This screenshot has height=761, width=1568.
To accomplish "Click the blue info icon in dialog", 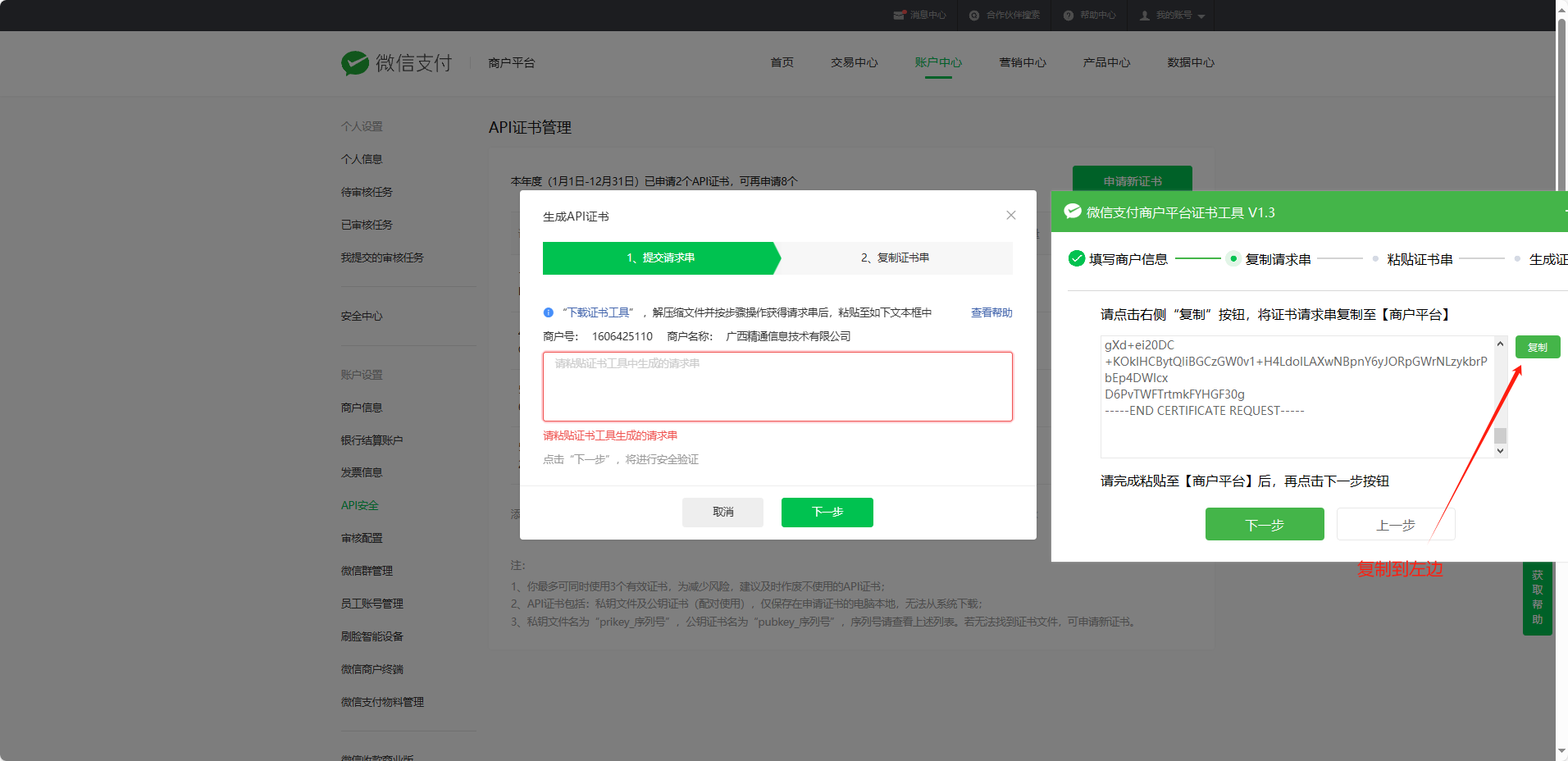I will pos(549,312).
